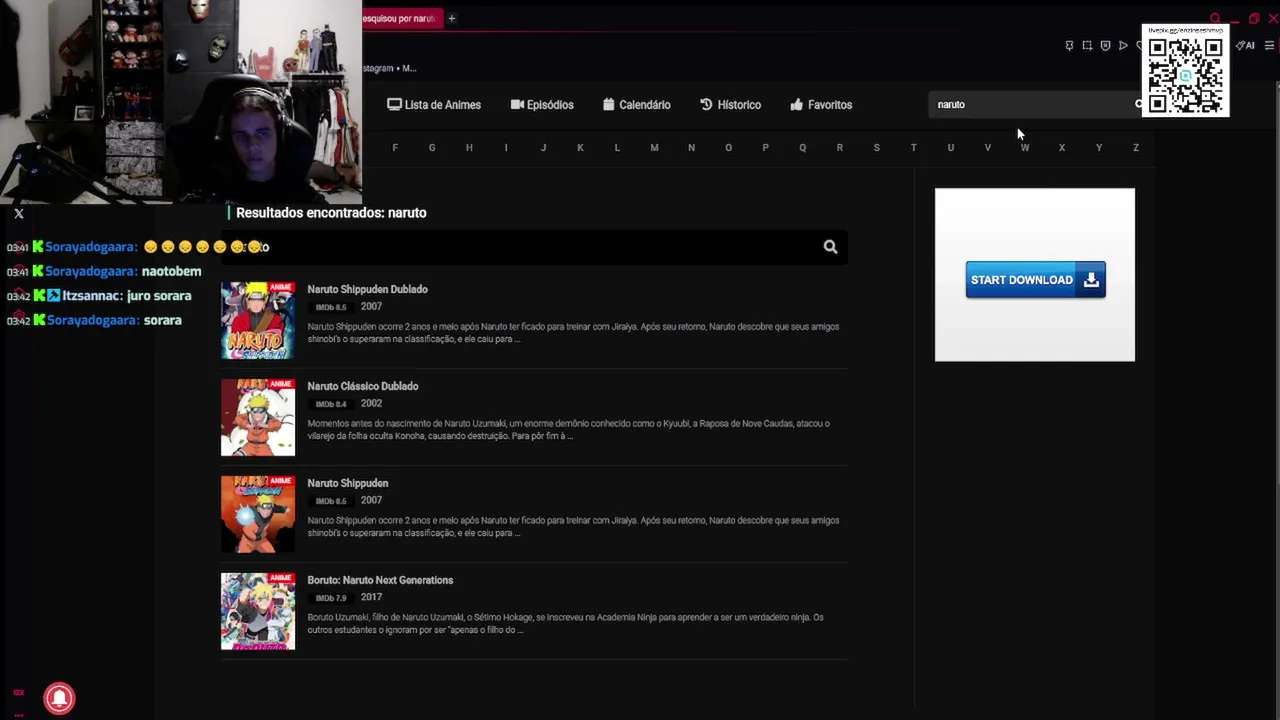Click Boruto description text
Viewport: 1280px width, 720px height.
[x=565, y=624]
